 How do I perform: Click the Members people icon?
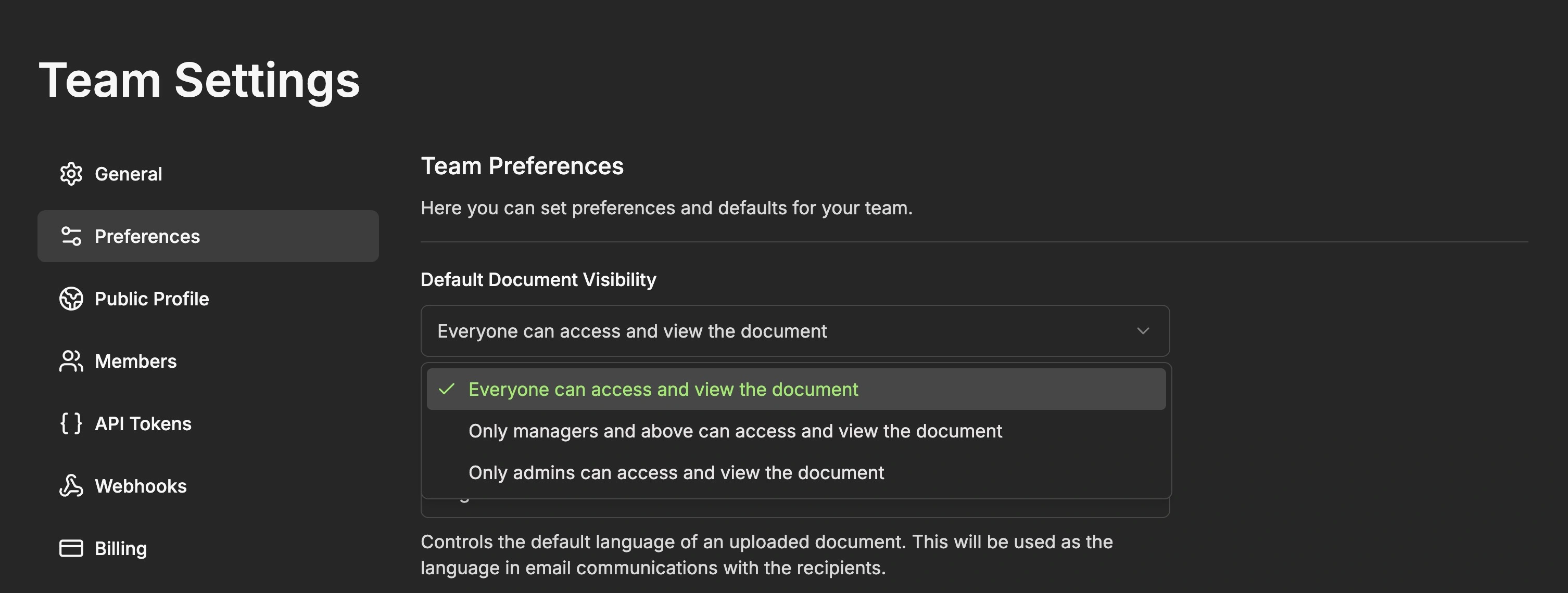(x=71, y=362)
